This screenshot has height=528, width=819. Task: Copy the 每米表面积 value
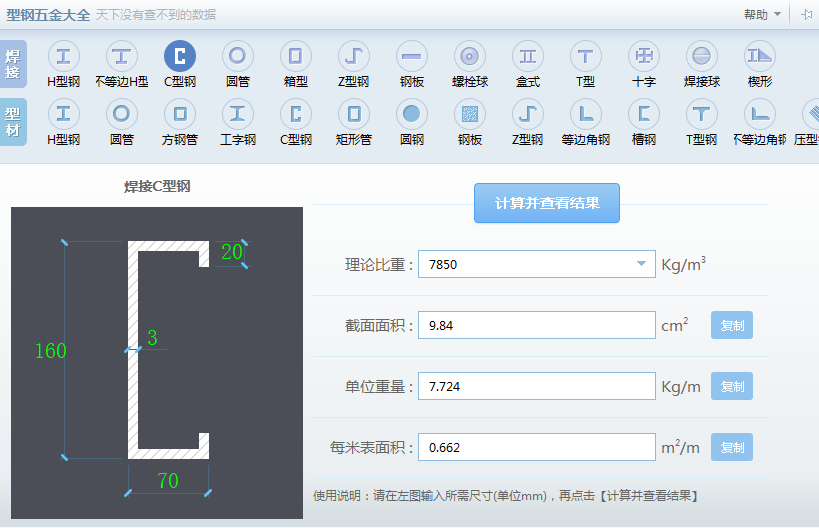(732, 448)
